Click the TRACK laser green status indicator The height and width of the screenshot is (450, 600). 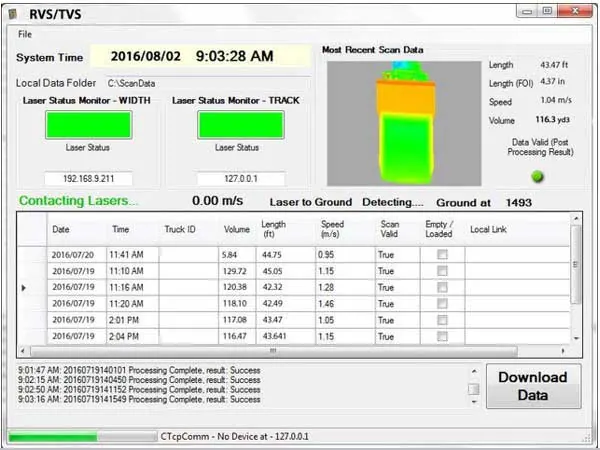coord(241,125)
